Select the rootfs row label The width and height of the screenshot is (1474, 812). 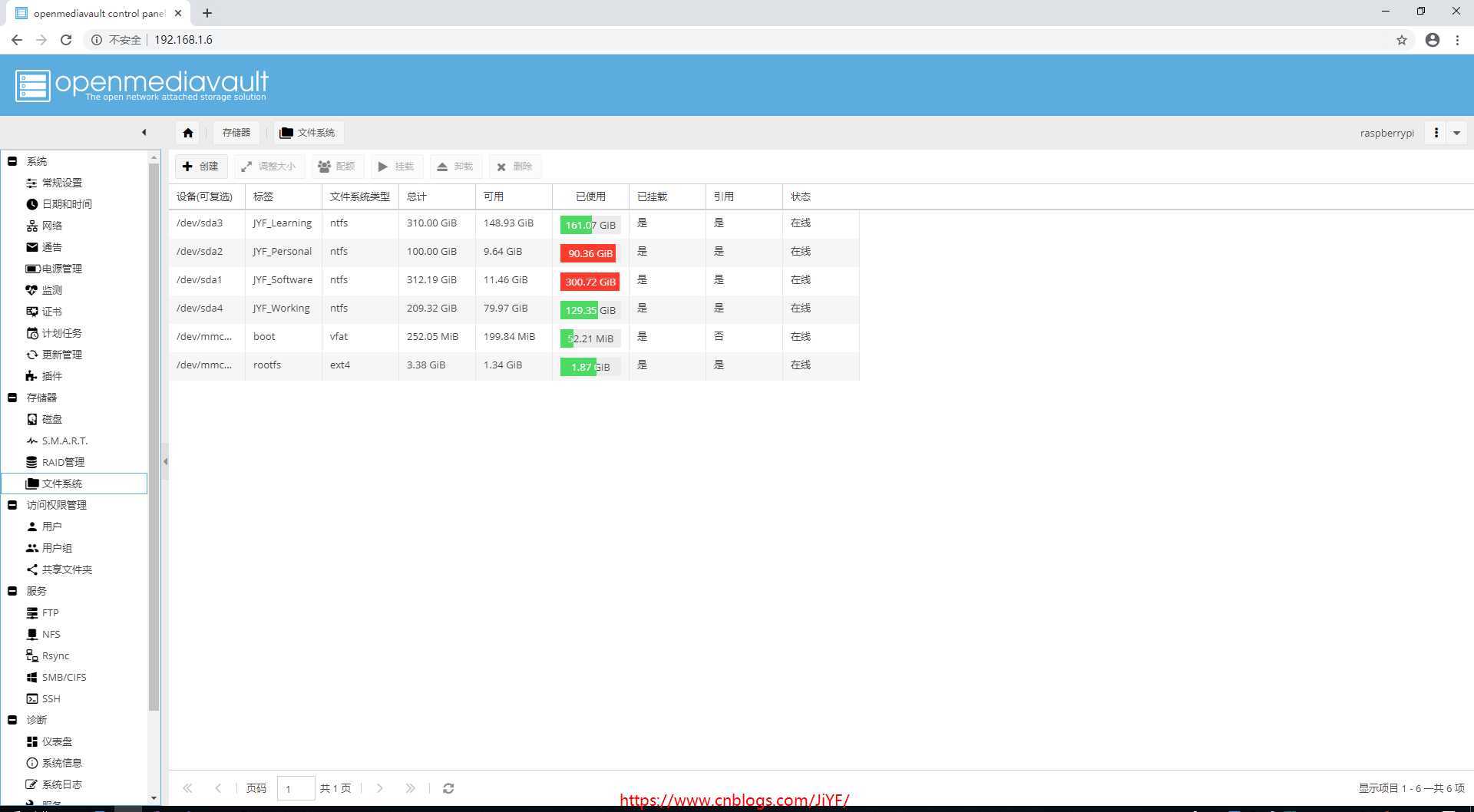[x=267, y=365]
